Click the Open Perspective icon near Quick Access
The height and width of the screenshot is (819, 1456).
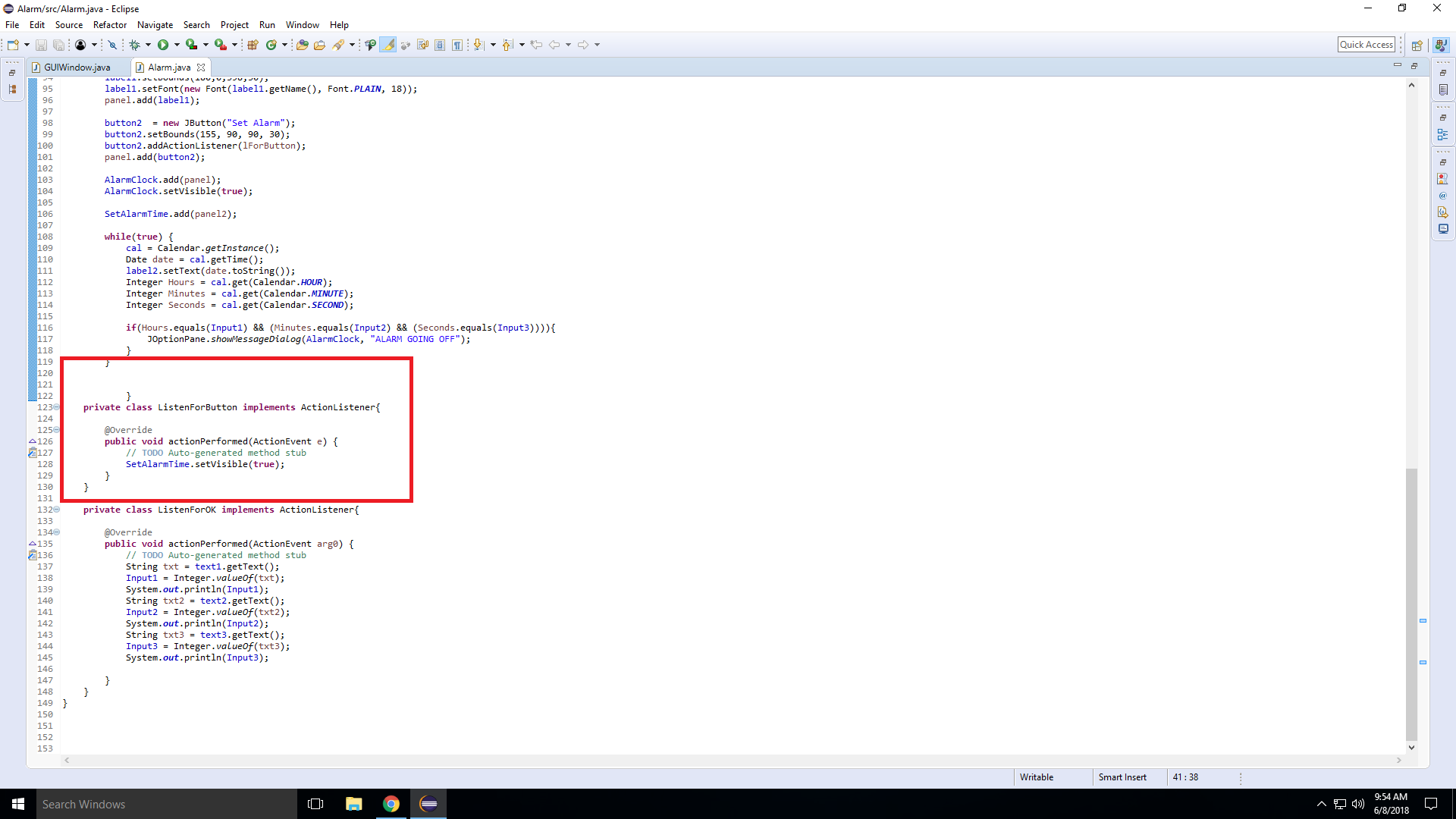point(1417,45)
